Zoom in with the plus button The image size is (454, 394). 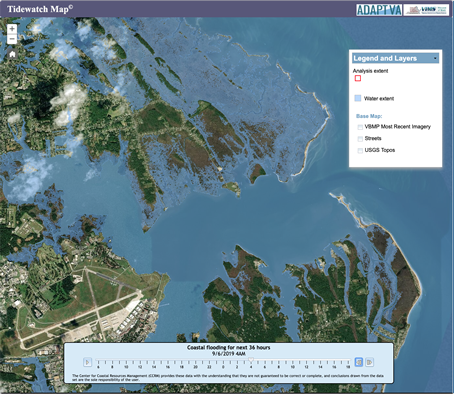click(12, 29)
